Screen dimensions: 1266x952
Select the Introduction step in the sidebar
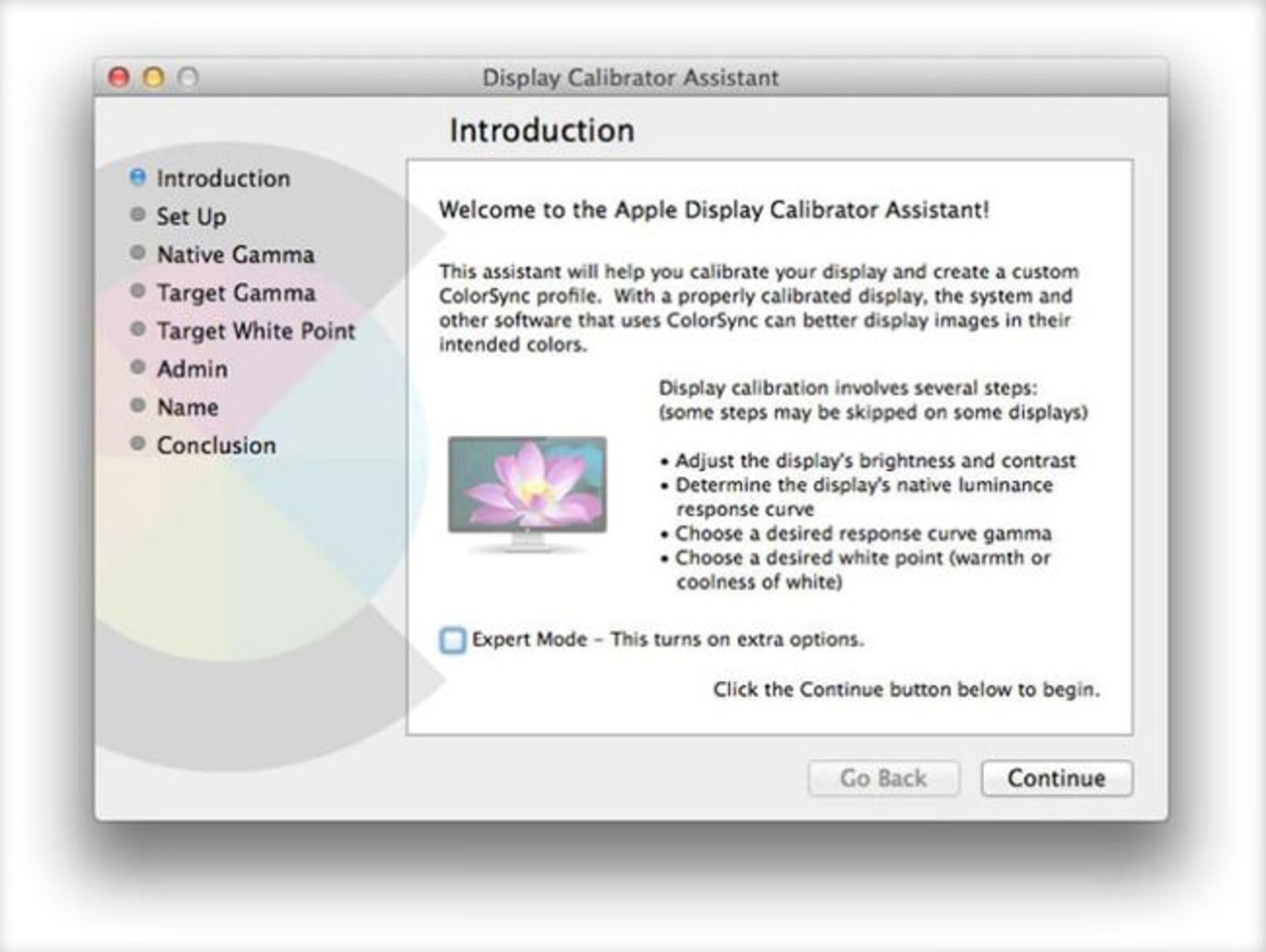point(210,178)
